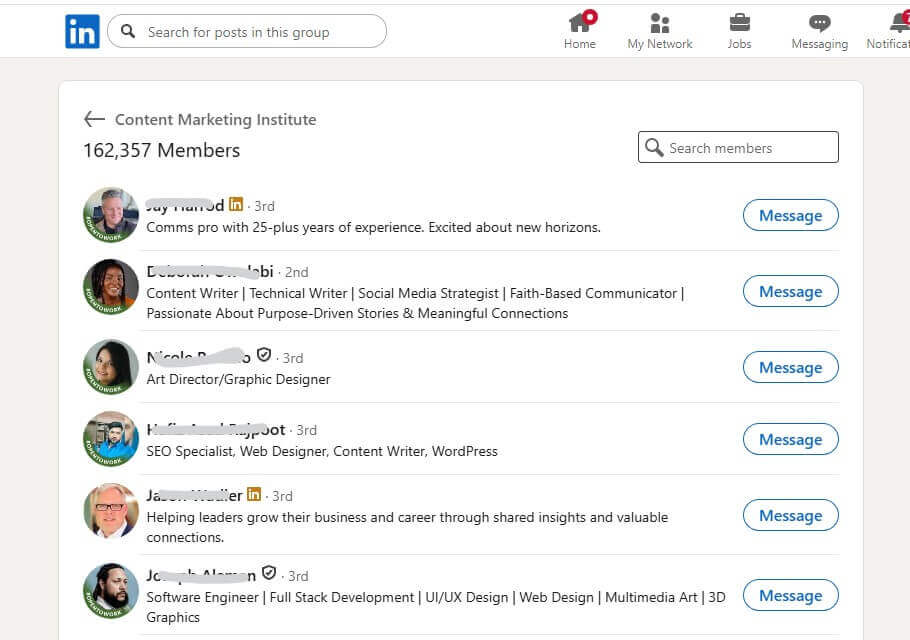The height and width of the screenshot is (640, 910).
Task: Message the Comms pro member
Action: pos(790,215)
